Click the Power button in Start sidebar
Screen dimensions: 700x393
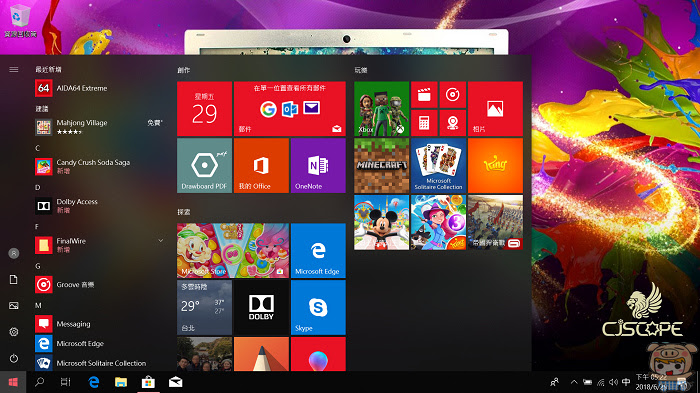14,358
